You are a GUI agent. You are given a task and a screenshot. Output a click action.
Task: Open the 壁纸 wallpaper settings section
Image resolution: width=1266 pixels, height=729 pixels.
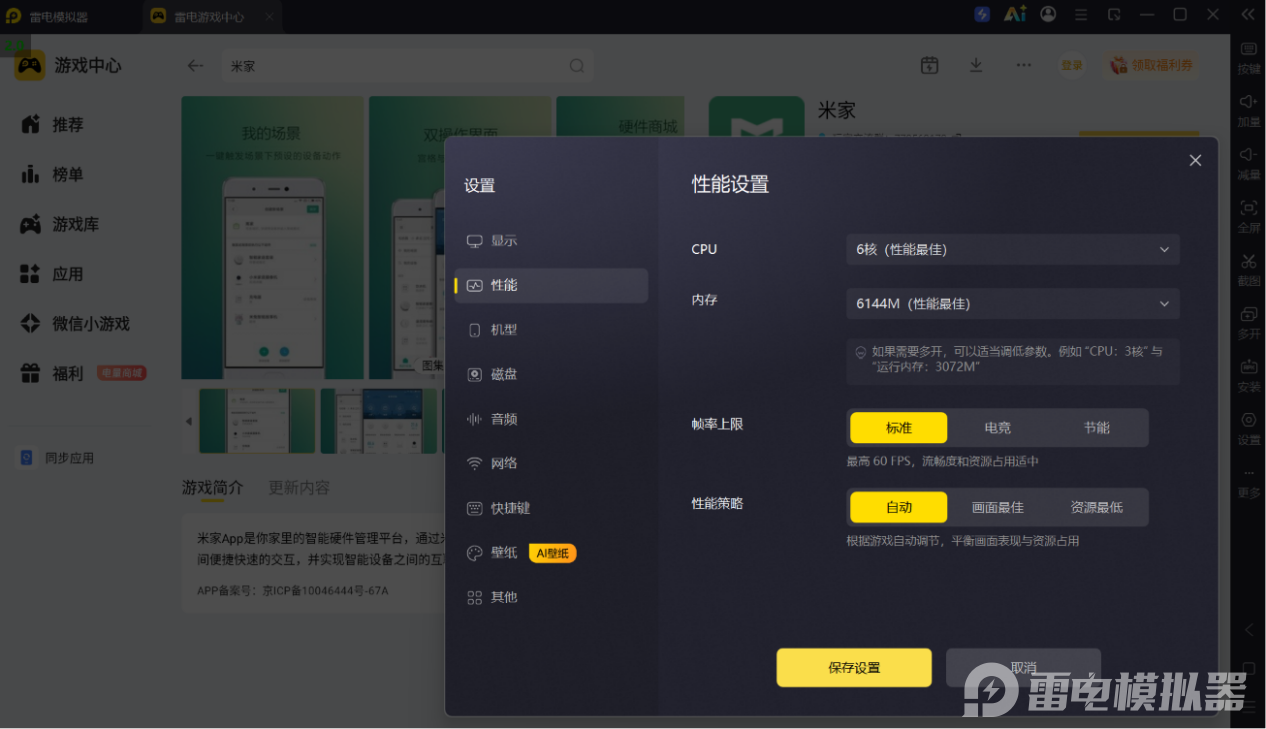[x=551, y=553]
